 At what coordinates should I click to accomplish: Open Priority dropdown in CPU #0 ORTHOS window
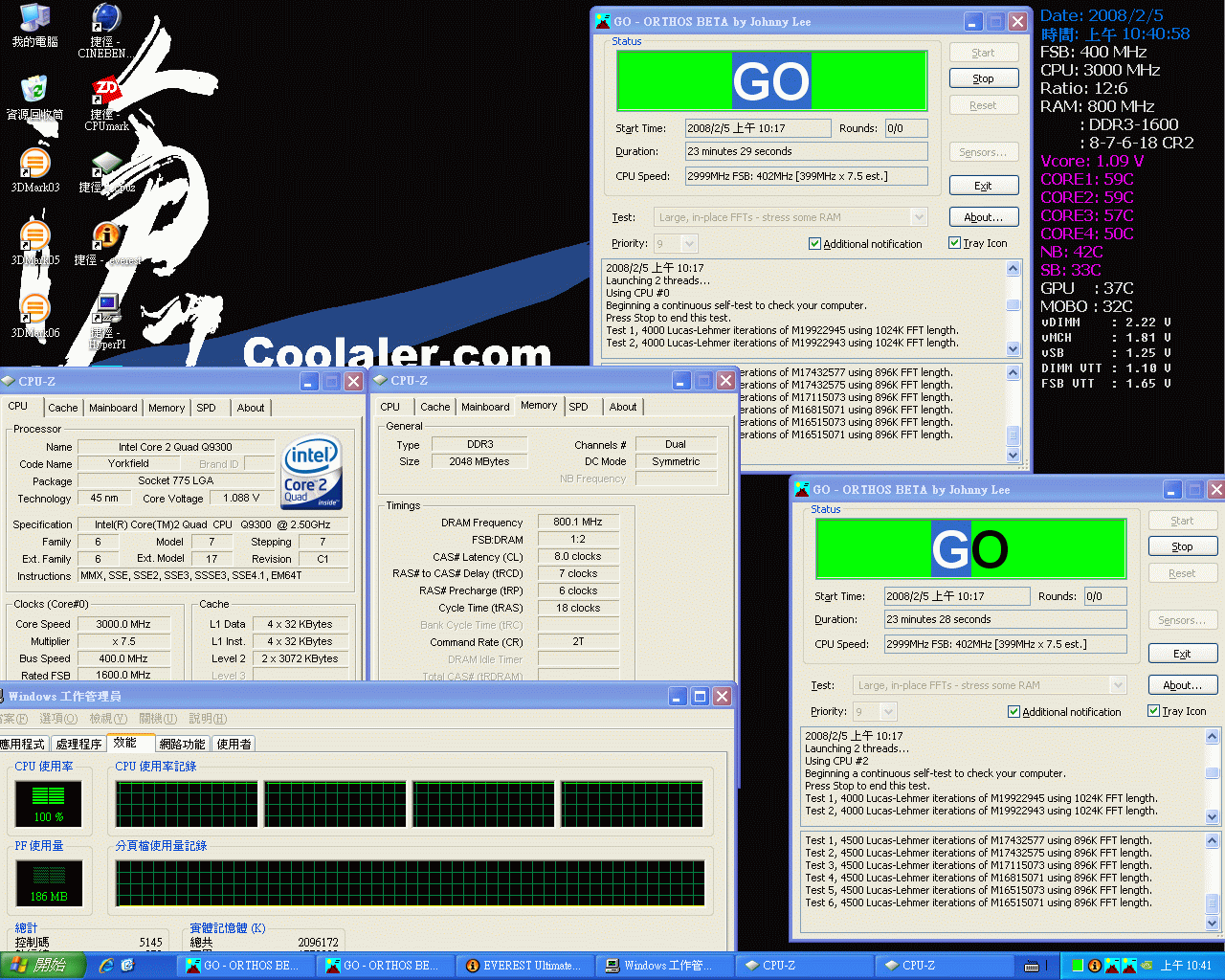pyautogui.click(x=689, y=243)
